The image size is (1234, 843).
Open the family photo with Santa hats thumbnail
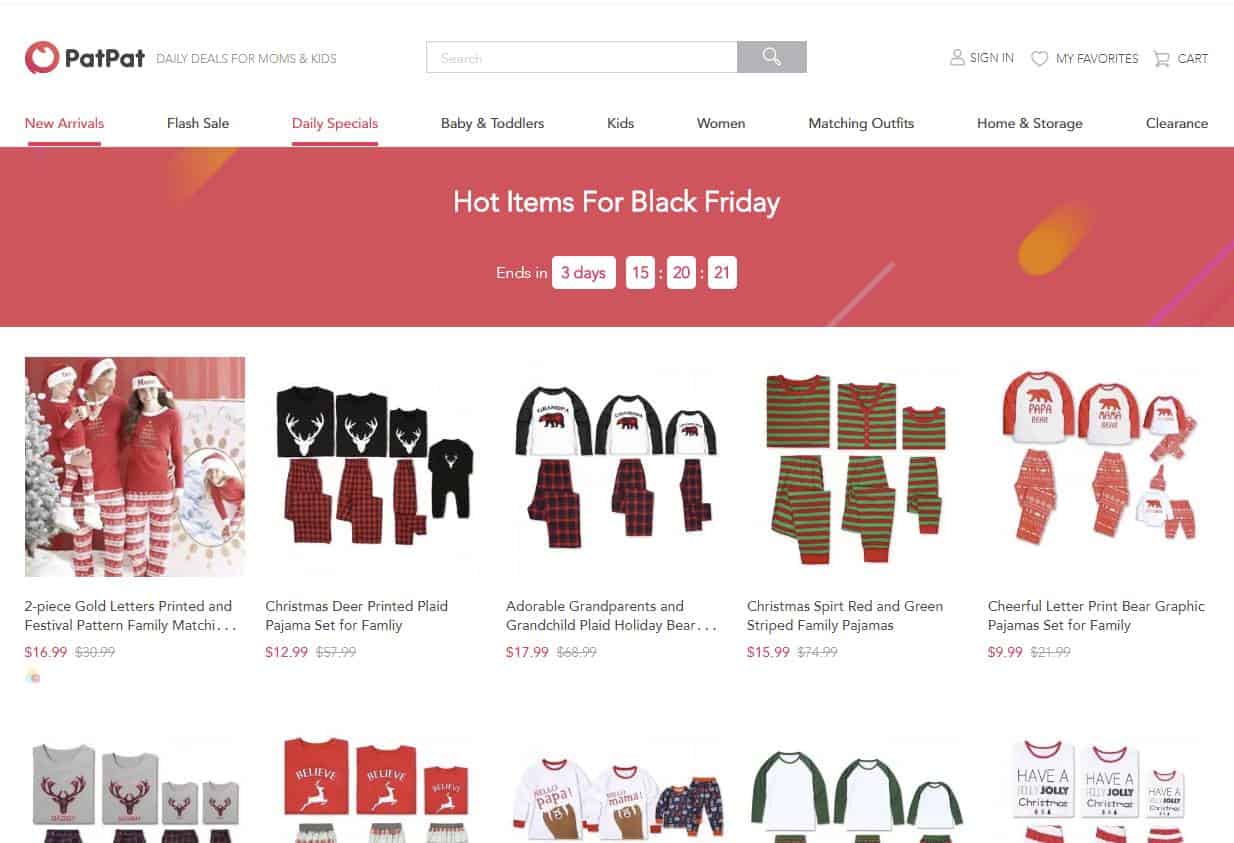[x=135, y=467]
